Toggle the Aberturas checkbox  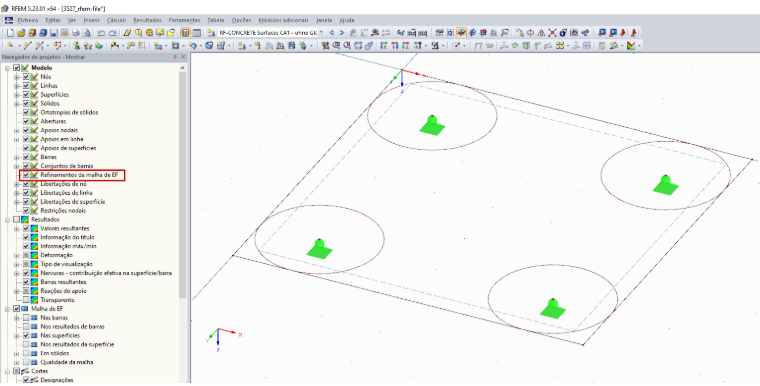[x=26, y=121]
